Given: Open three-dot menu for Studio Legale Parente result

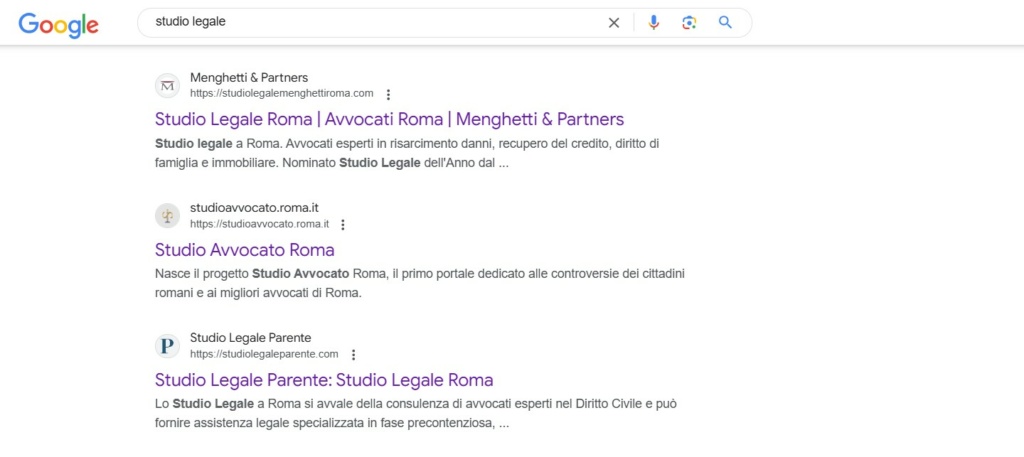Looking at the screenshot, I should click(353, 355).
